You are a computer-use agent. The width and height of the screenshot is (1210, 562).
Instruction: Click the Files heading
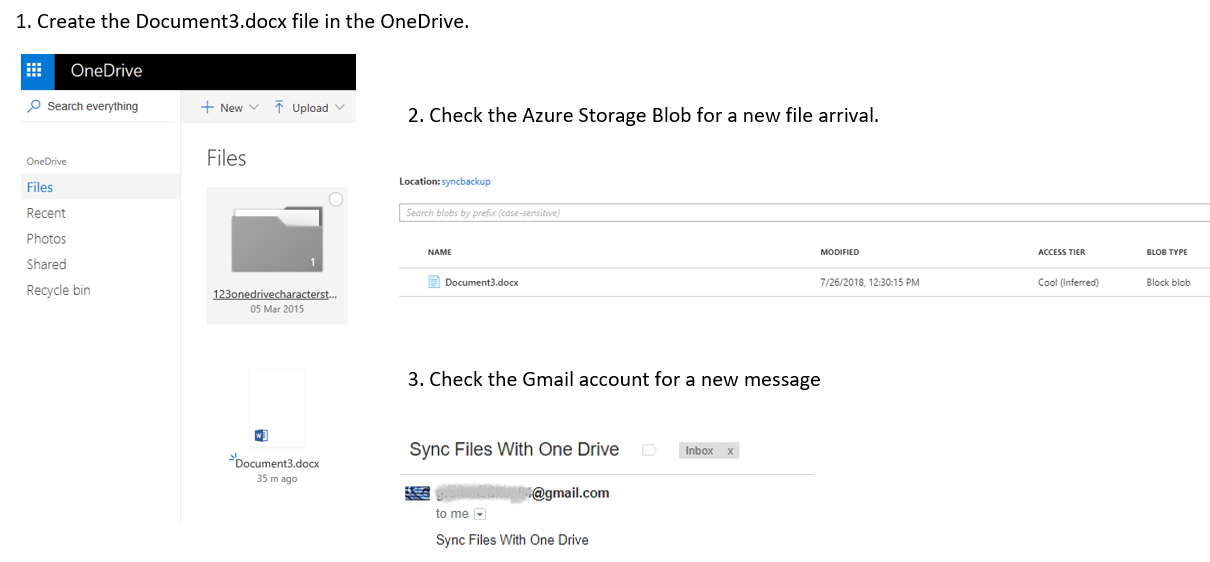[226, 158]
